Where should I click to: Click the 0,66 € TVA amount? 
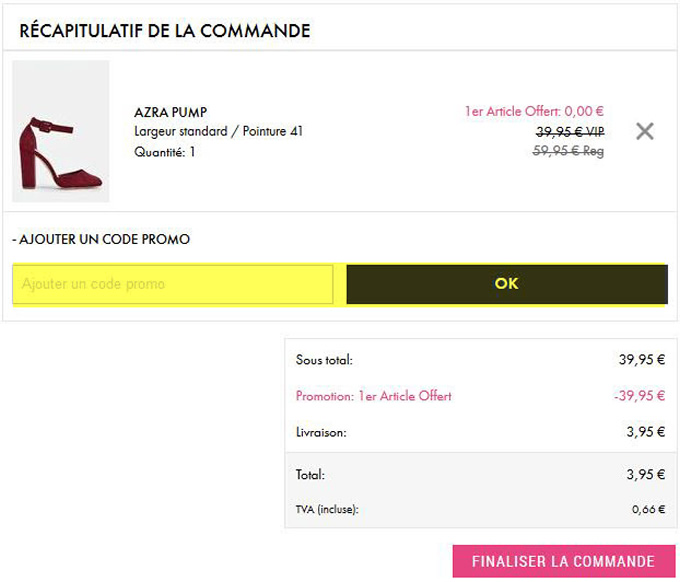[648, 509]
